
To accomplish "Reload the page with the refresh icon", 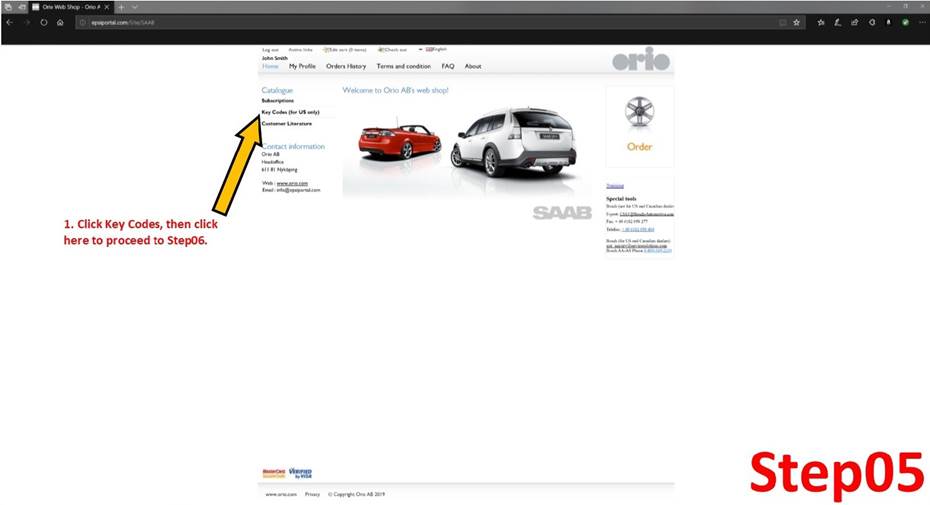I will [44, 23].
